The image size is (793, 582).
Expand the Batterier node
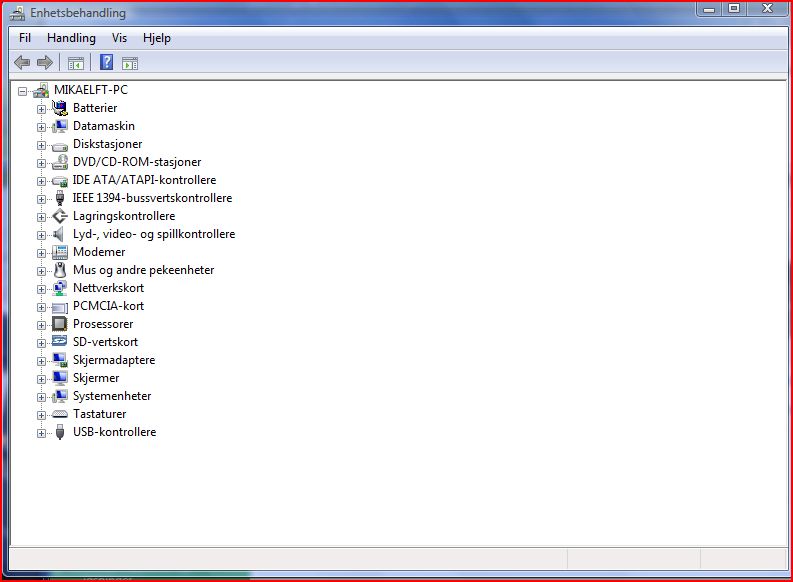tap(41, 109)
